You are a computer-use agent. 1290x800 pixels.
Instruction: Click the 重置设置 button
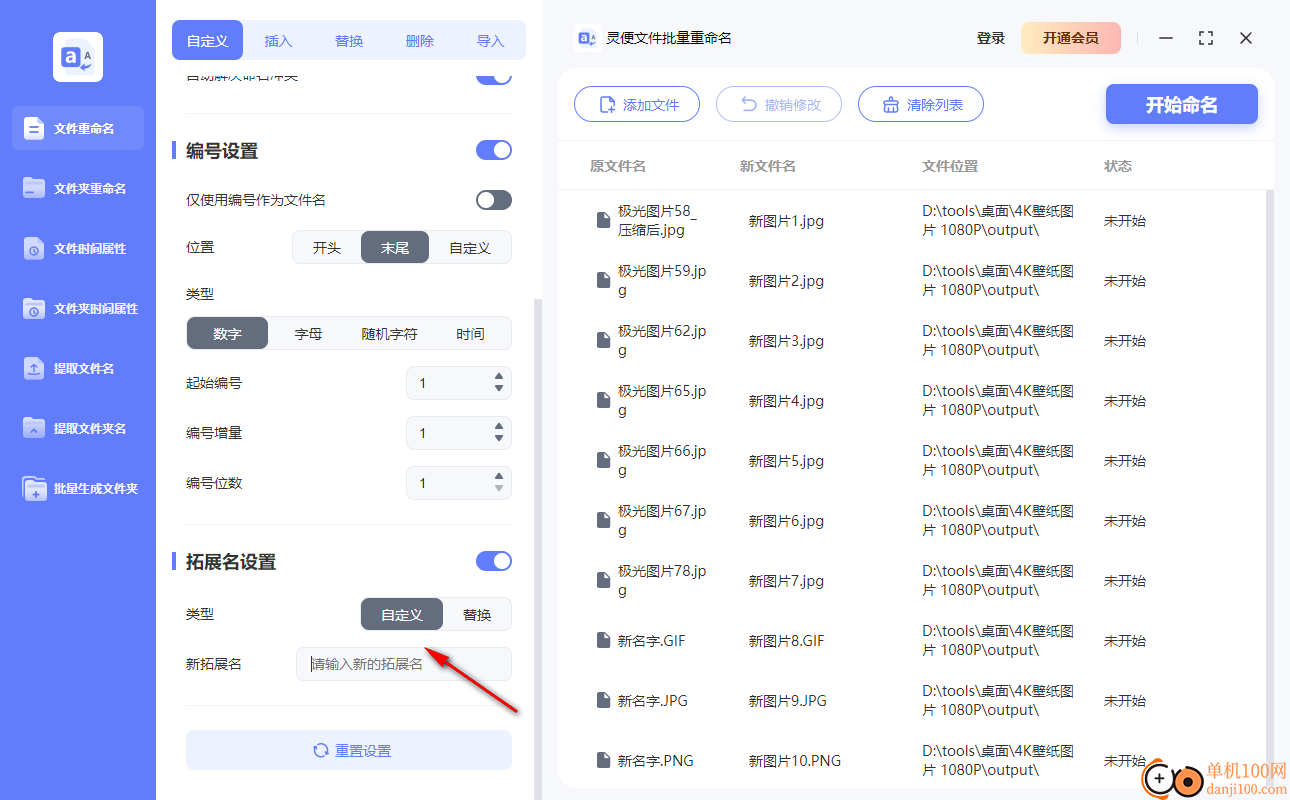[349, 750]
